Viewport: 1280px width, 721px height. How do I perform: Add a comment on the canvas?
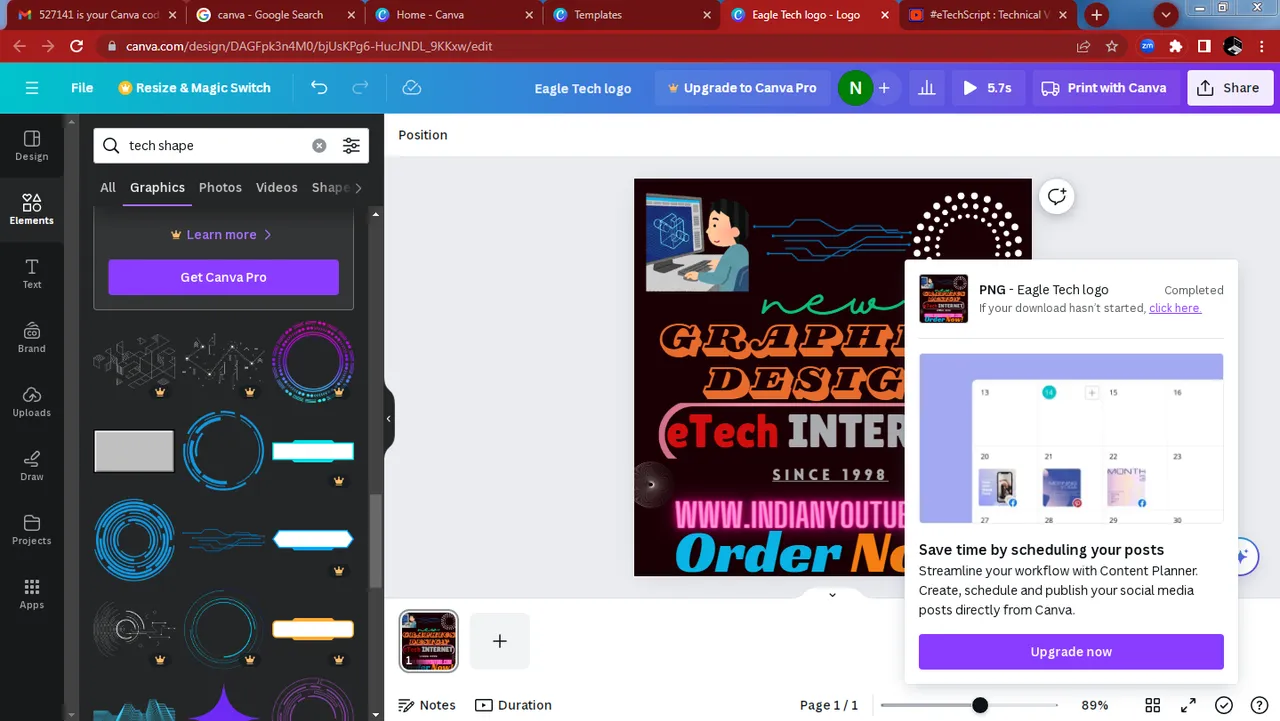tap(1057, 196)
